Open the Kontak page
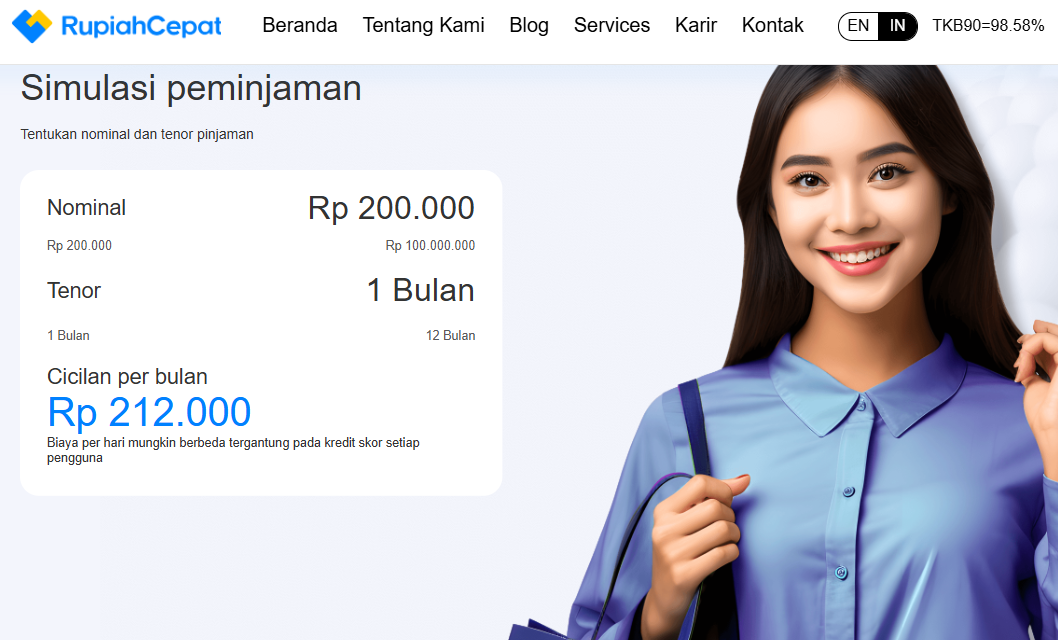The image size is (1058, 640). click(x=773, y=25)
